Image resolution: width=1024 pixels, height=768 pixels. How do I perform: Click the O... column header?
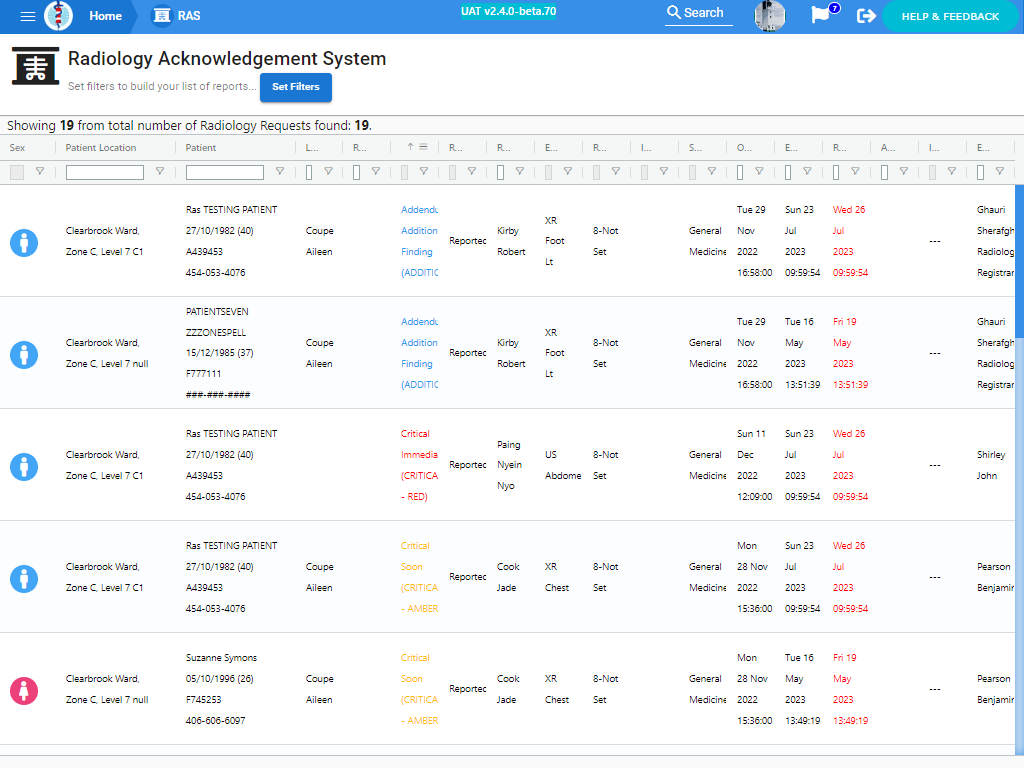[x=744, y=148]
